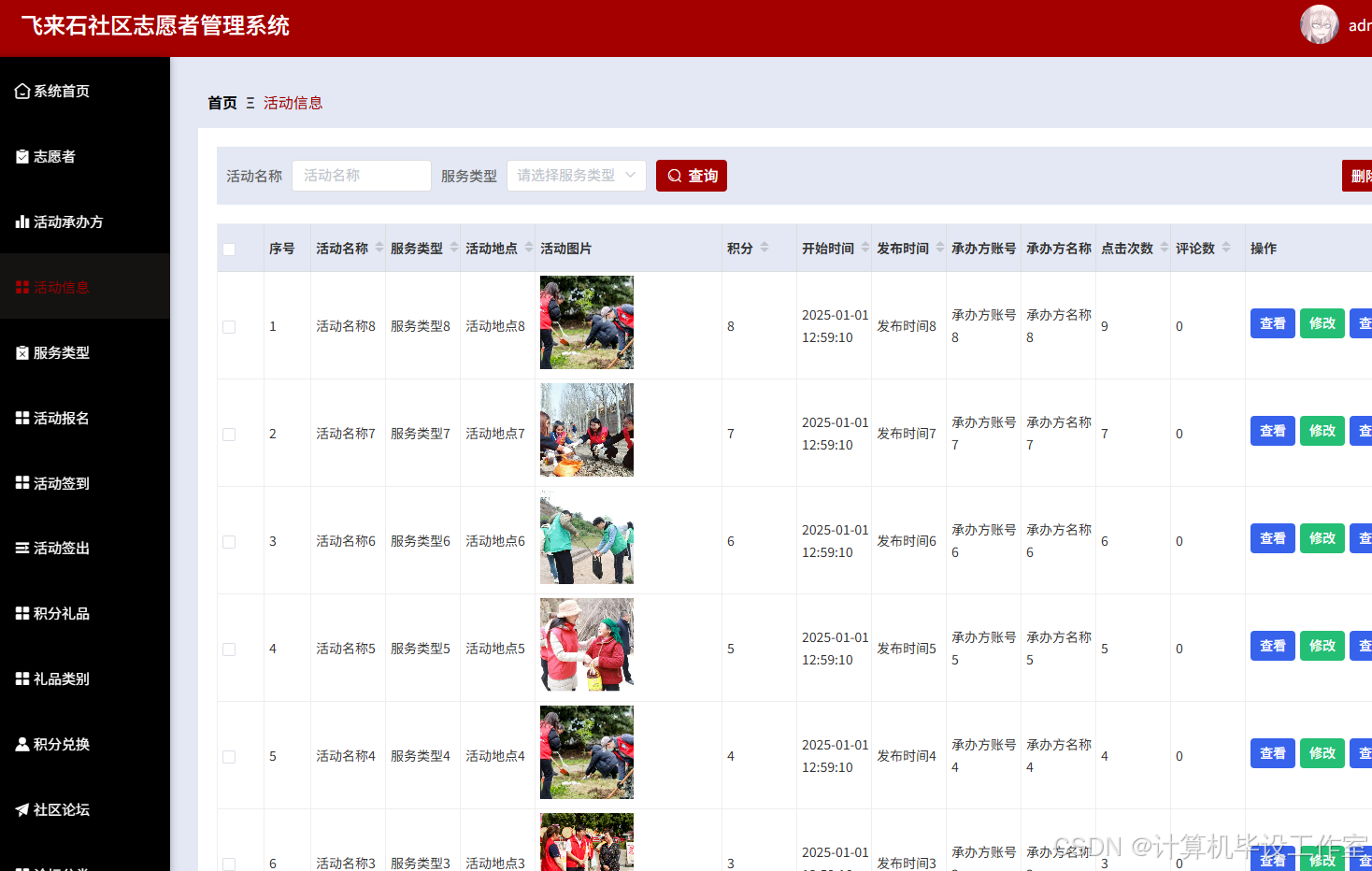Open 社区论坛 menu item
The width and height of the screenshot is (1372, 871).
(x=85, y=810)
